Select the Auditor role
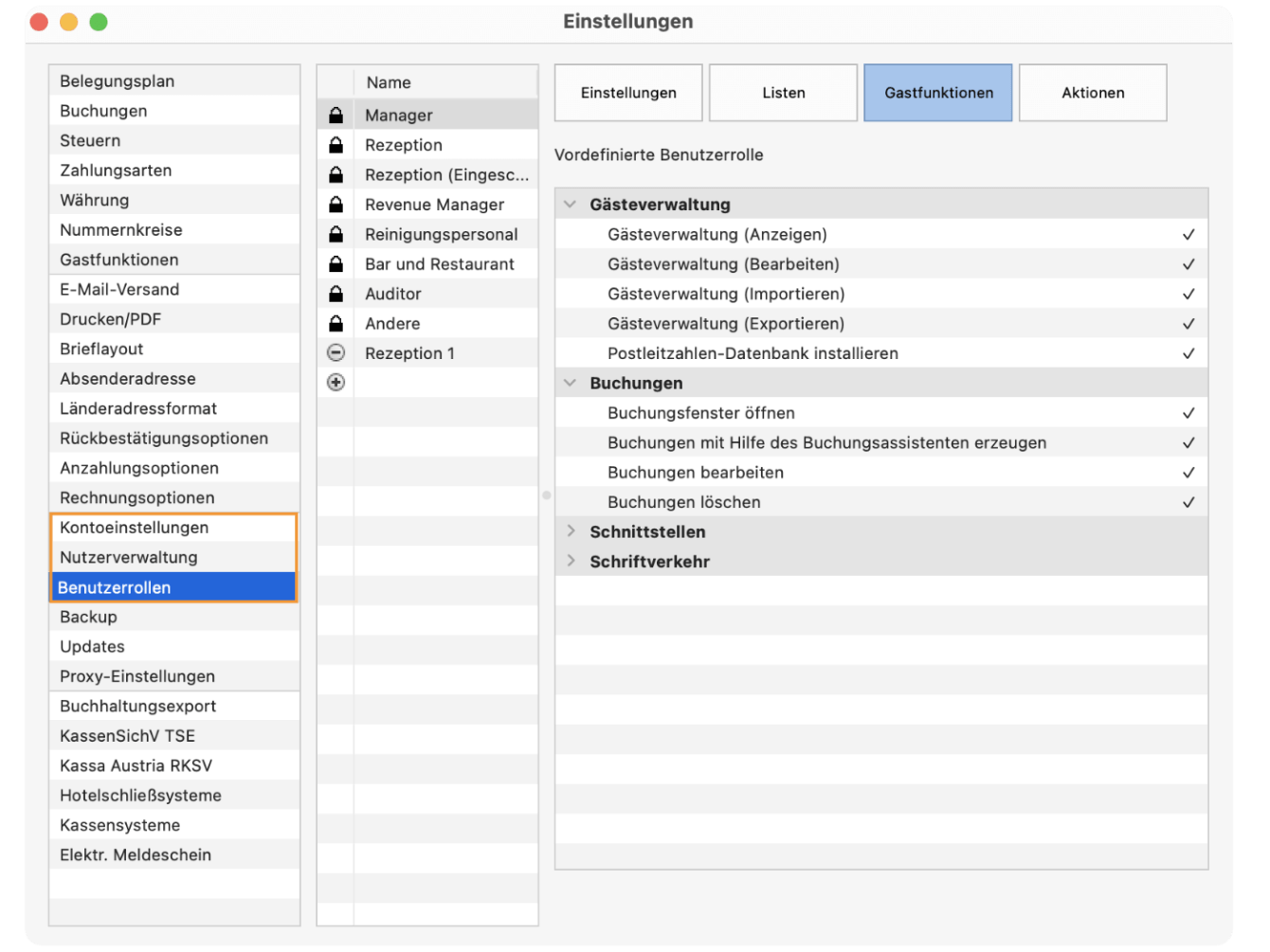1270x952 pixels. tap(427, 294)
